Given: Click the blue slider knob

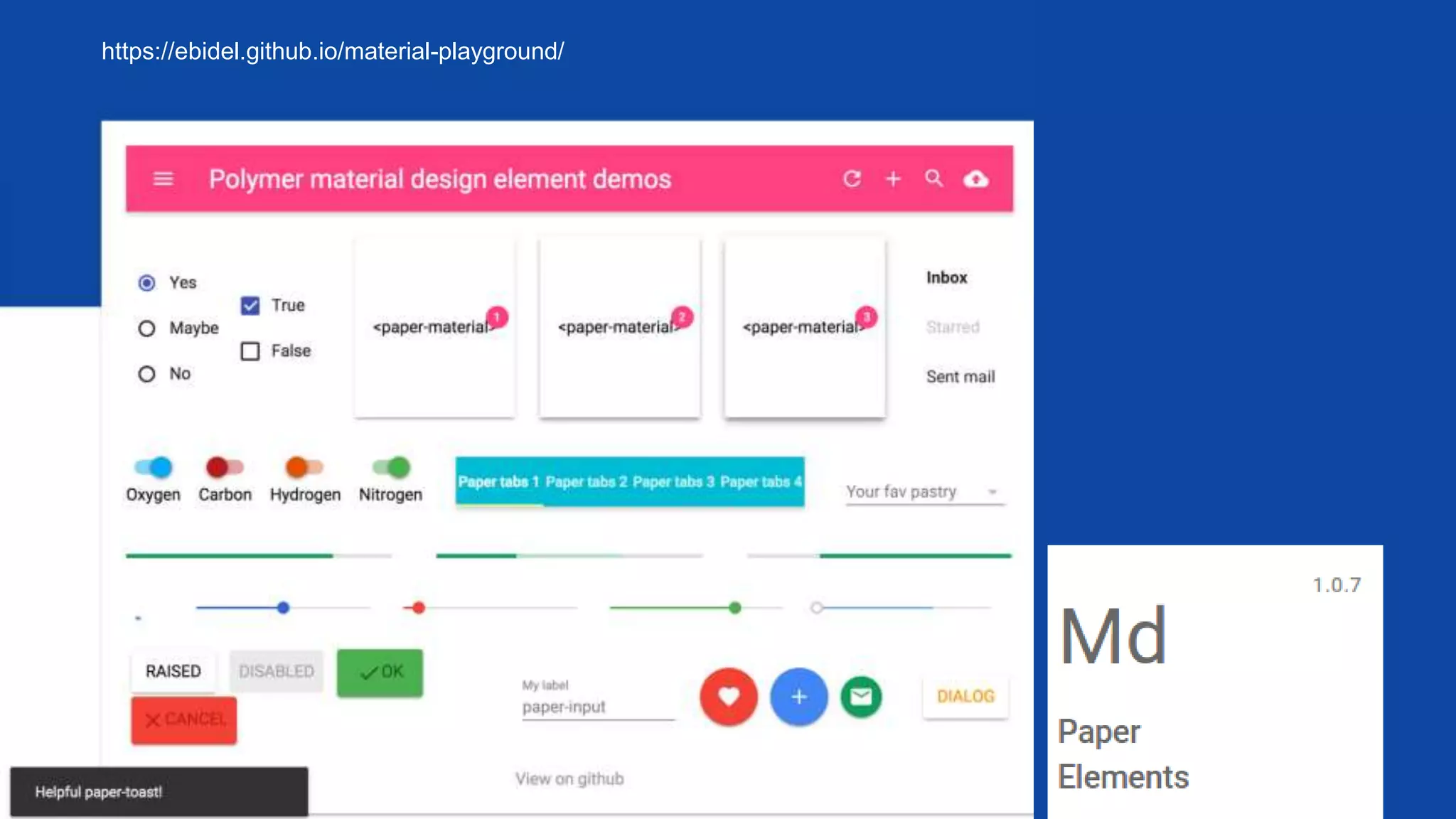Looking at the screenshot, I should 283,608.
